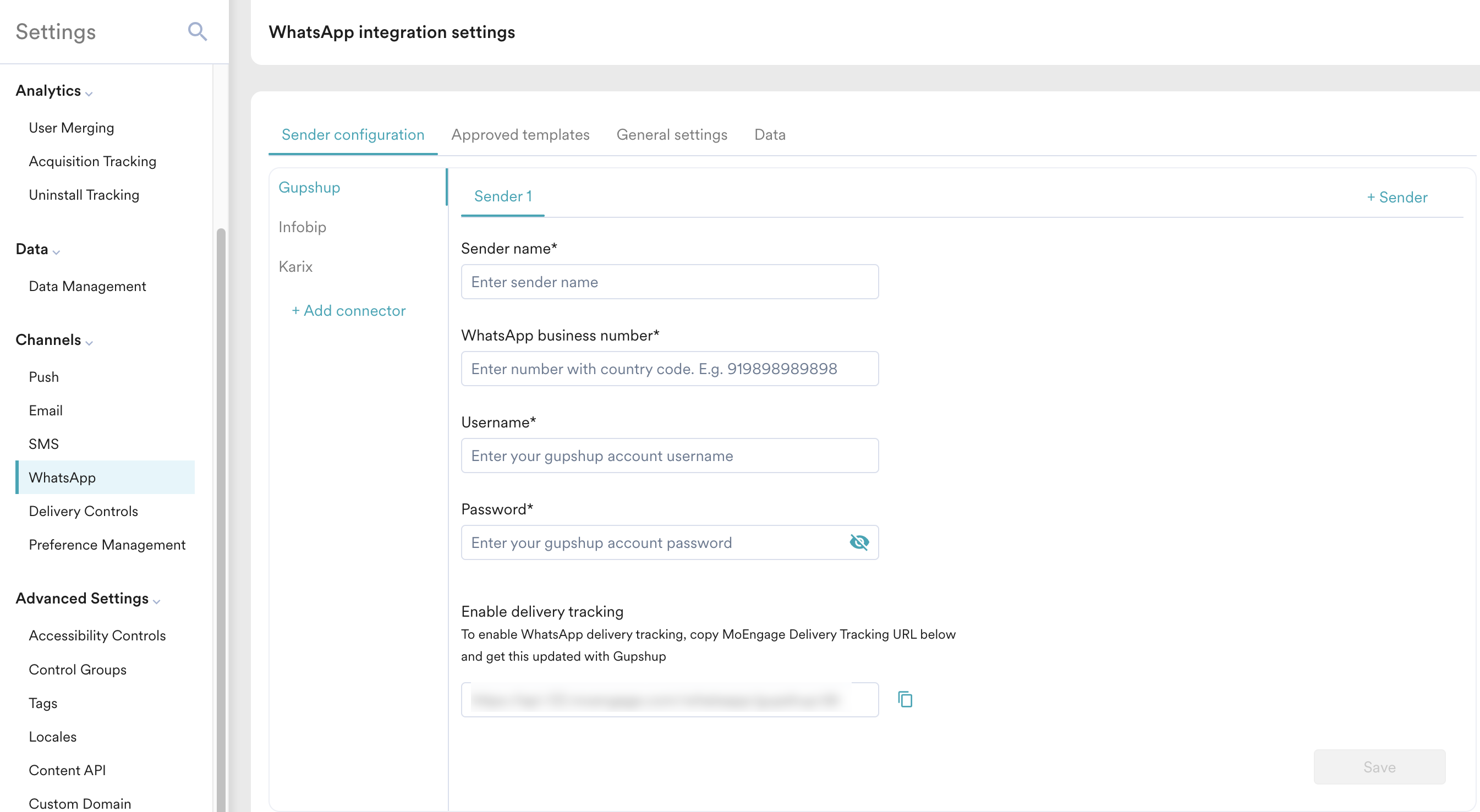Select the Karix connector
This screenshot has width=1480, height=812.
(295, 267)
